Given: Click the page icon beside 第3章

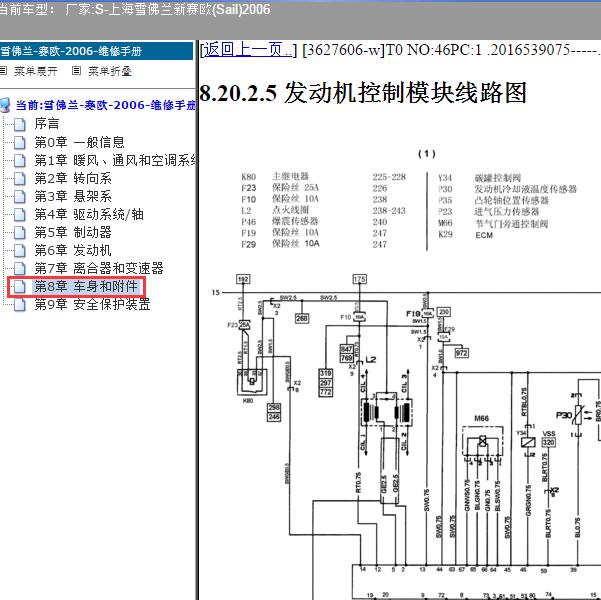Looking at the screenshot, I should pos(20,196).
